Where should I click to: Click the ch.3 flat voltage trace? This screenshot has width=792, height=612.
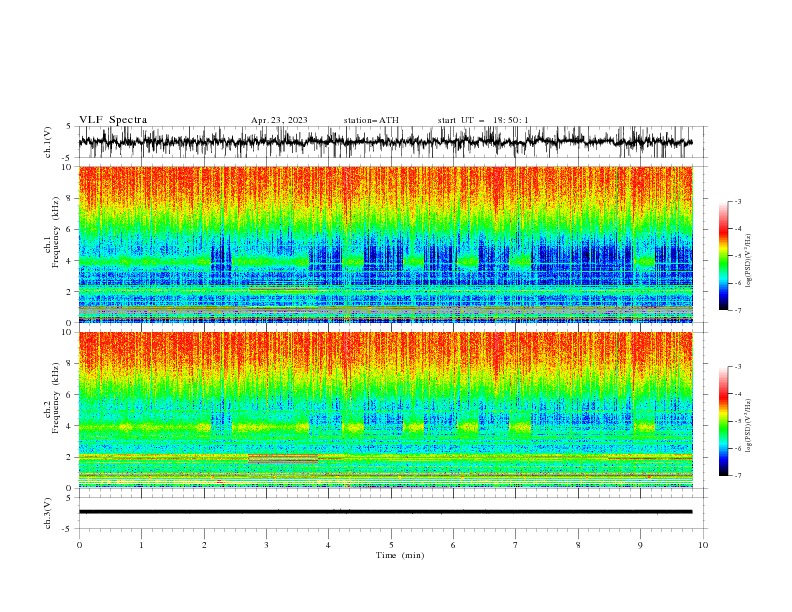[x=385, y=512]
